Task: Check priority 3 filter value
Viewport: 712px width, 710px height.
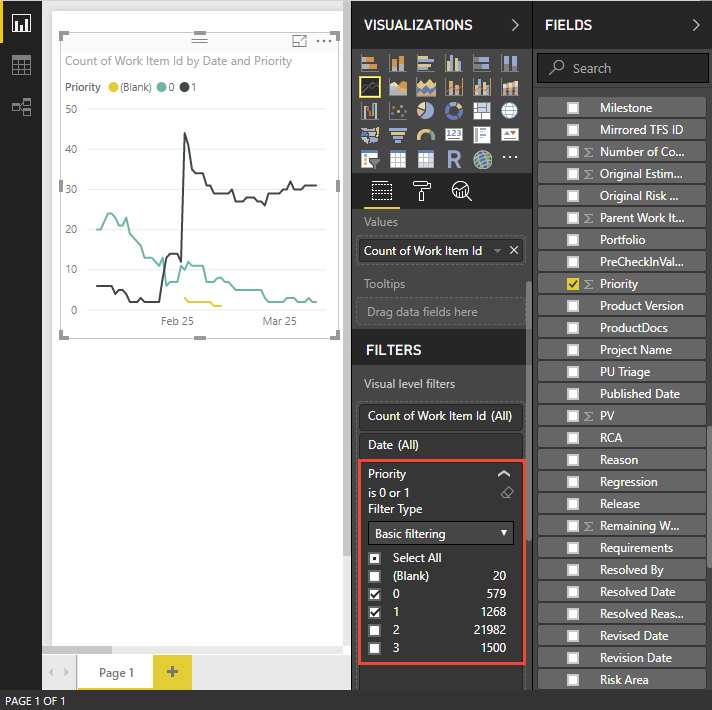Action: coord(375,648)
